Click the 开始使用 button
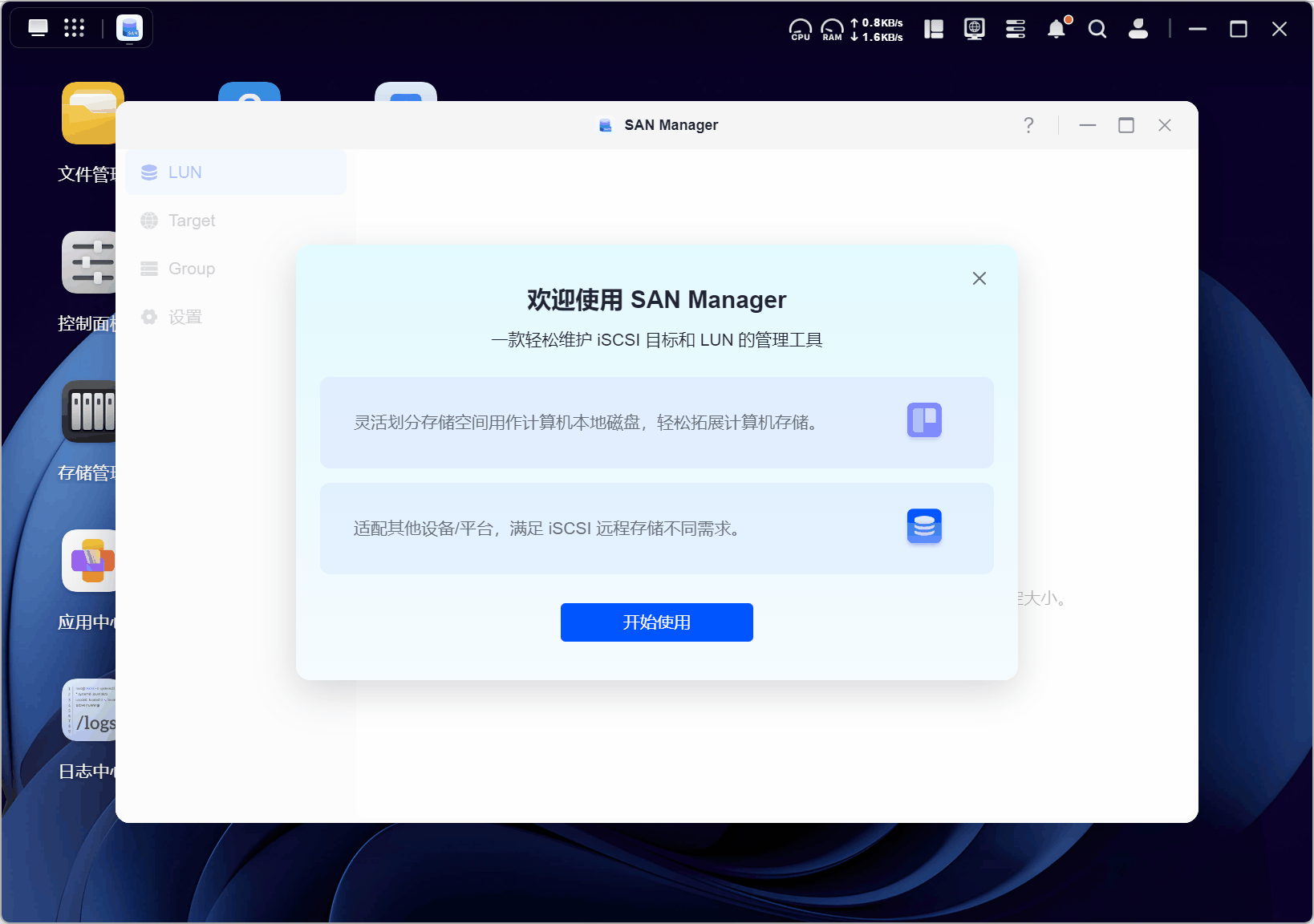 [x=657, y=622]
